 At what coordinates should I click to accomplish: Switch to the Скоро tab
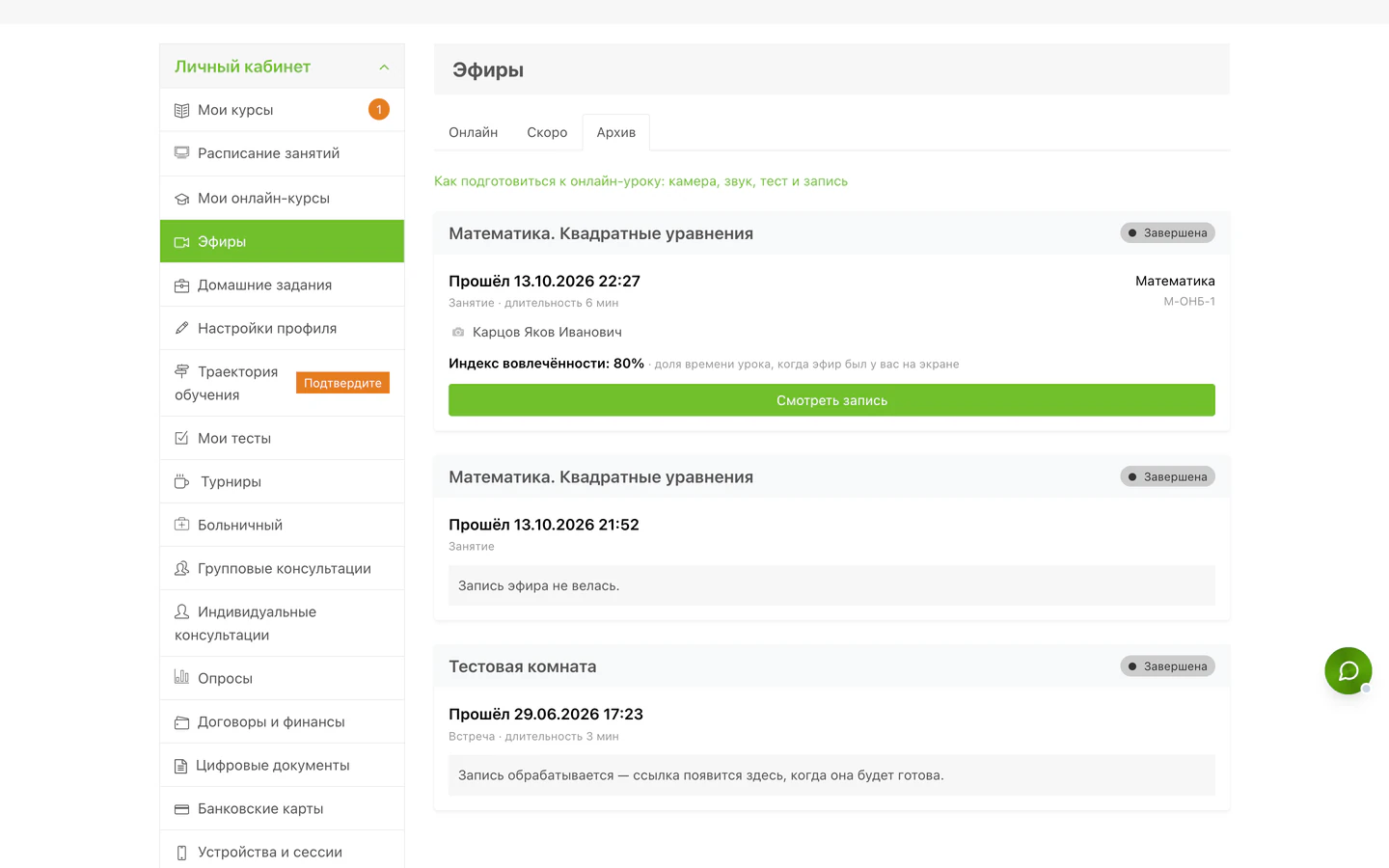[547, 133]
